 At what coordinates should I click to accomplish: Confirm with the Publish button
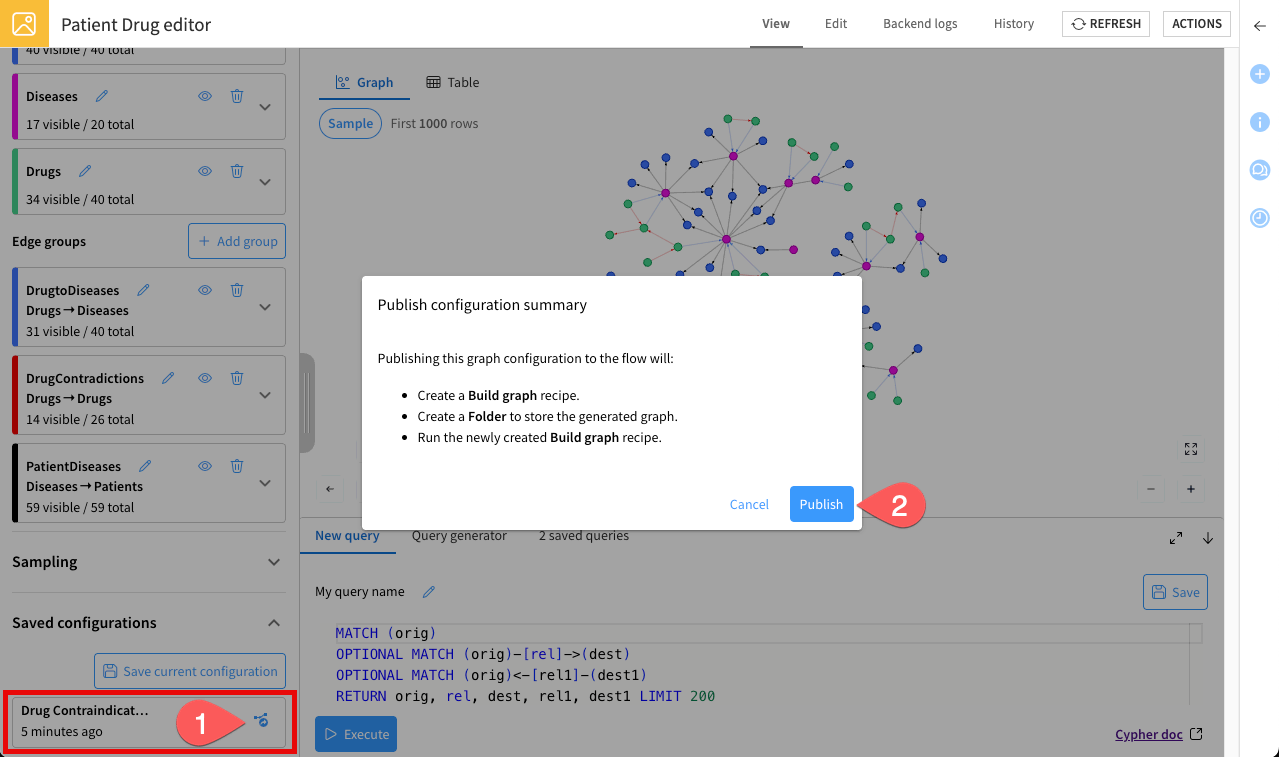tap(821, 504)
